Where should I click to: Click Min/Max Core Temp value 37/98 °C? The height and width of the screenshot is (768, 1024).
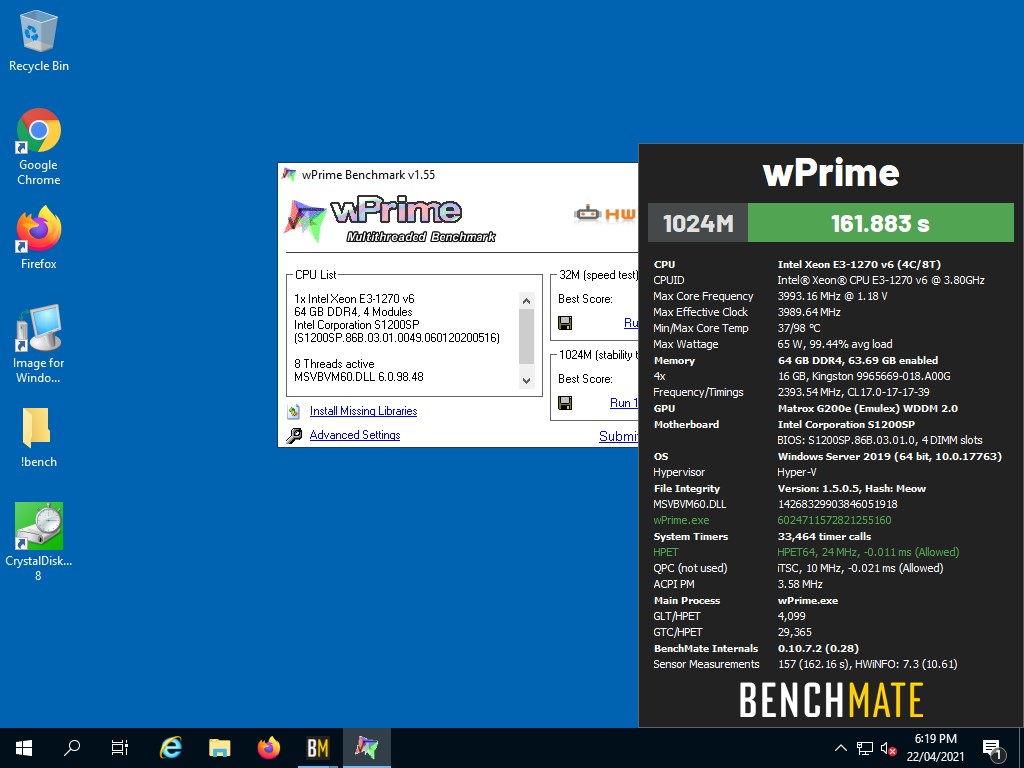(799, 328)
